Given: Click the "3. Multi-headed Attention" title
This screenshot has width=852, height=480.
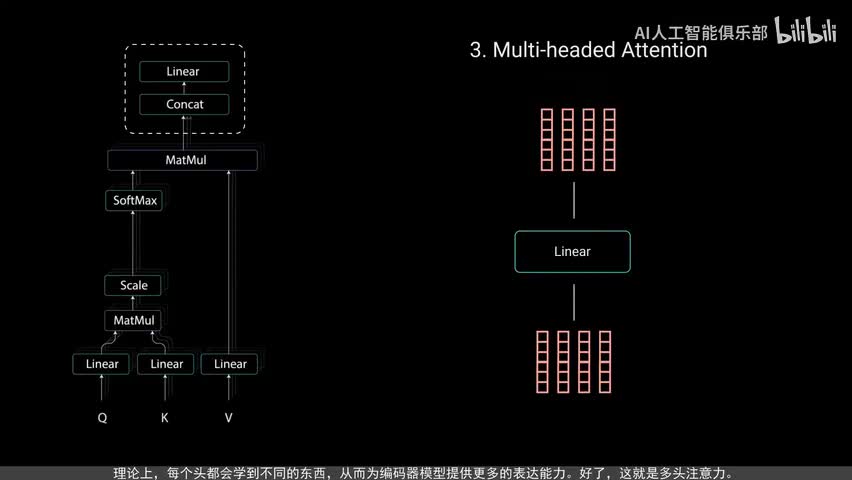Looking at the screenshot, I should click(588, 50).
